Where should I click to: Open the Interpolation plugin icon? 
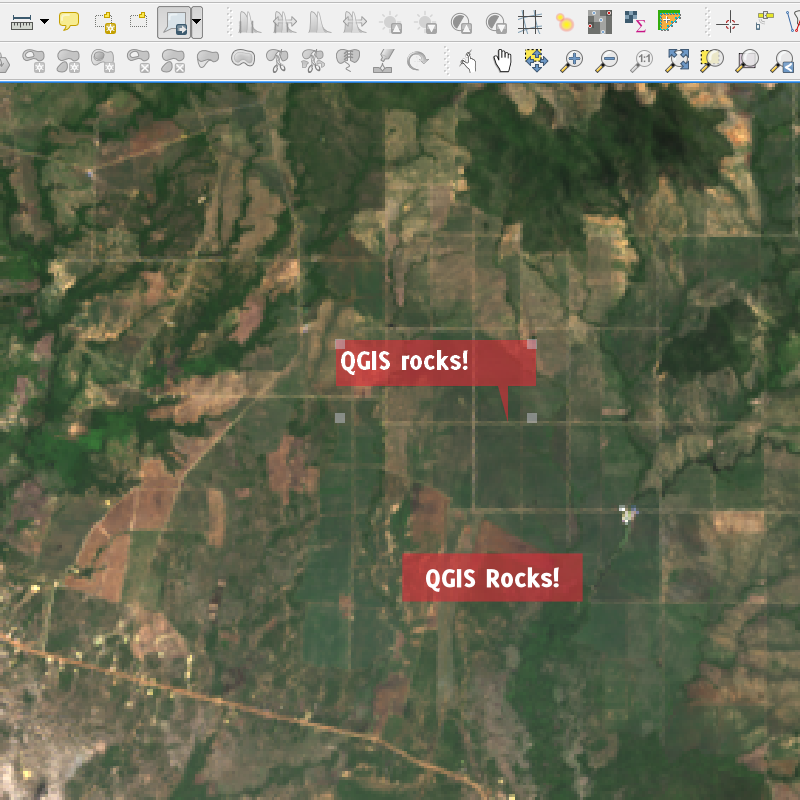[x=600, y=22]
